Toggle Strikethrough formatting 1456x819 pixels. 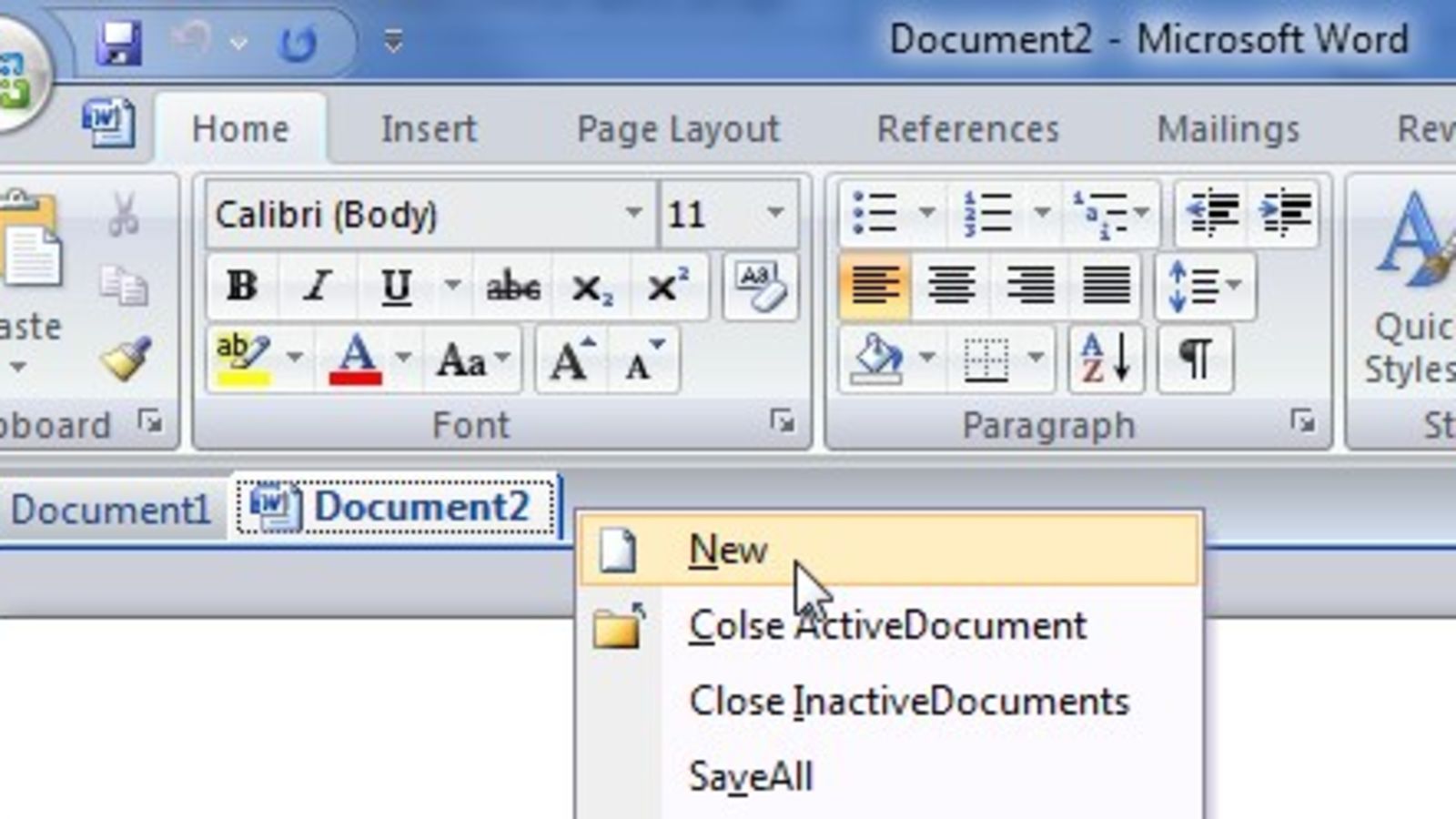point(513,288)
